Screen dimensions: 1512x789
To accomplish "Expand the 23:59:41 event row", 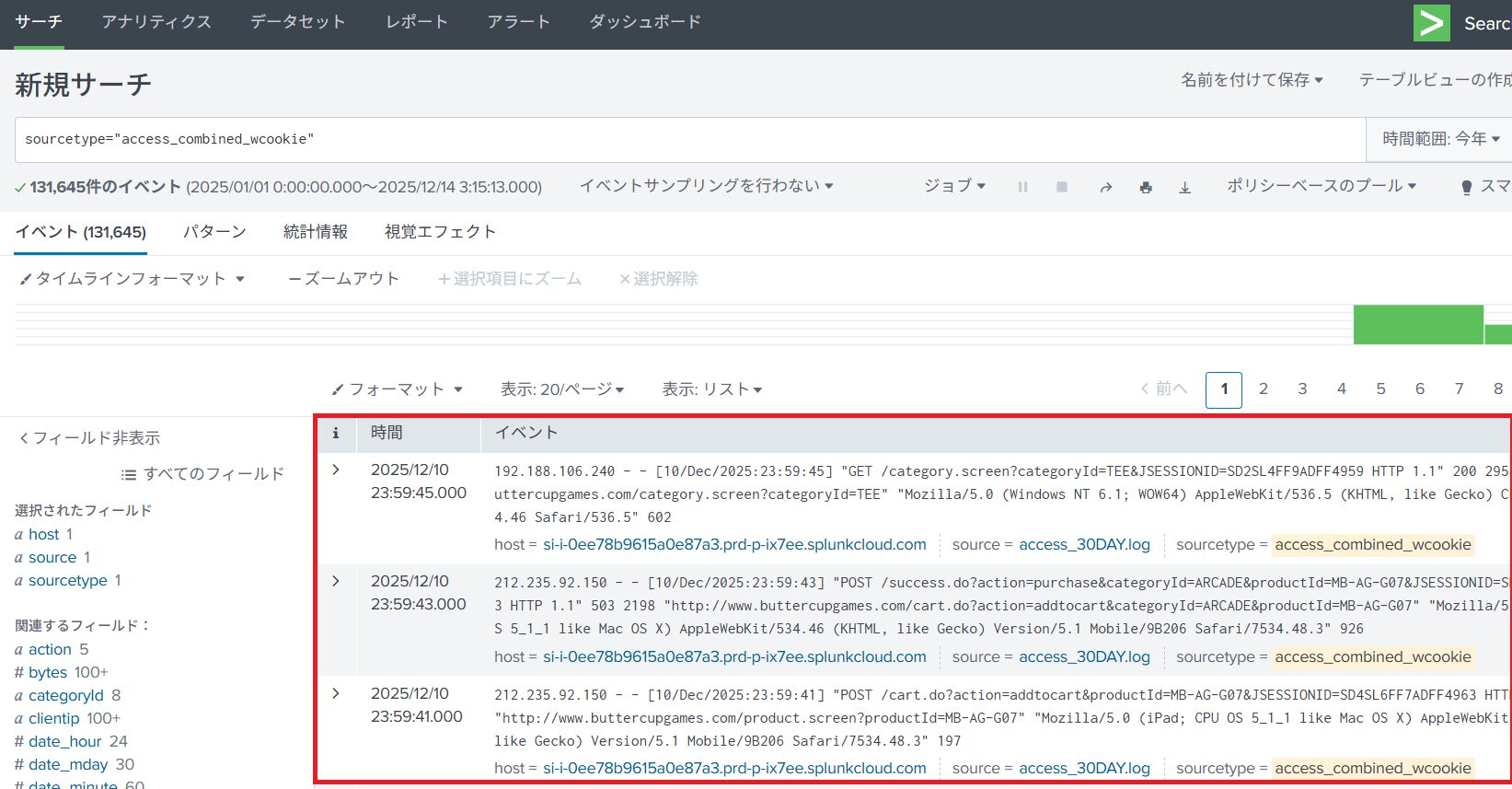I will point(336,693).
